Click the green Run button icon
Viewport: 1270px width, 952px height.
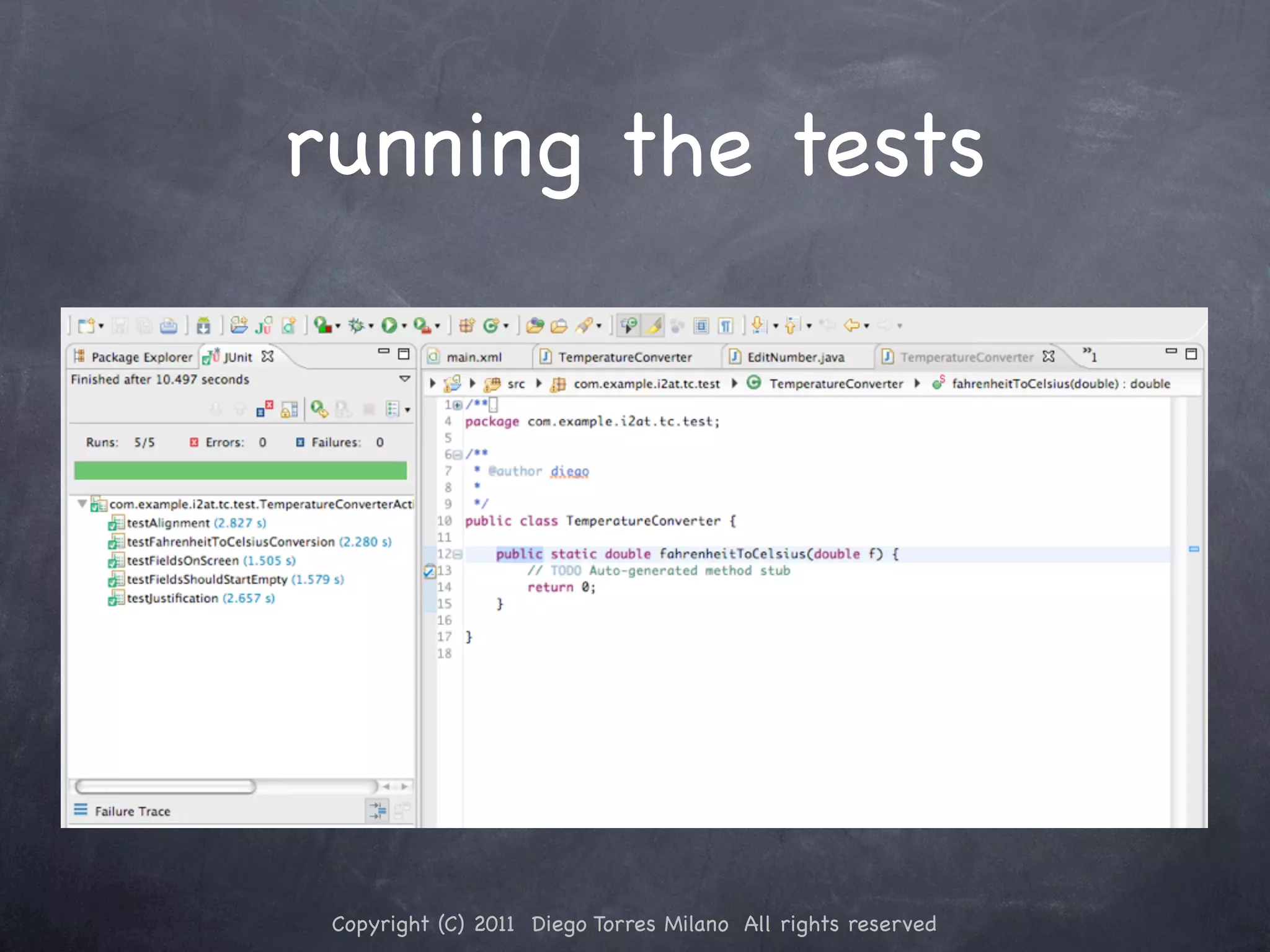[389, 325]
